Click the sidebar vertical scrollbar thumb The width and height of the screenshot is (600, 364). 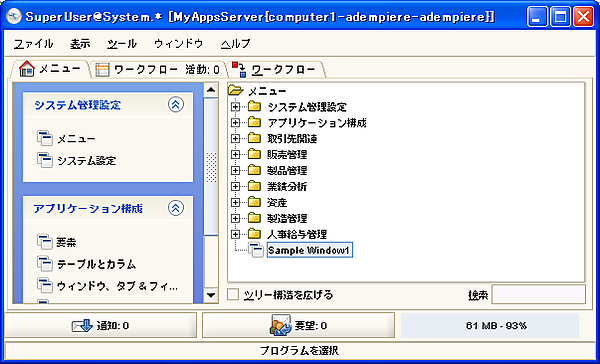(x=211, y=167)
